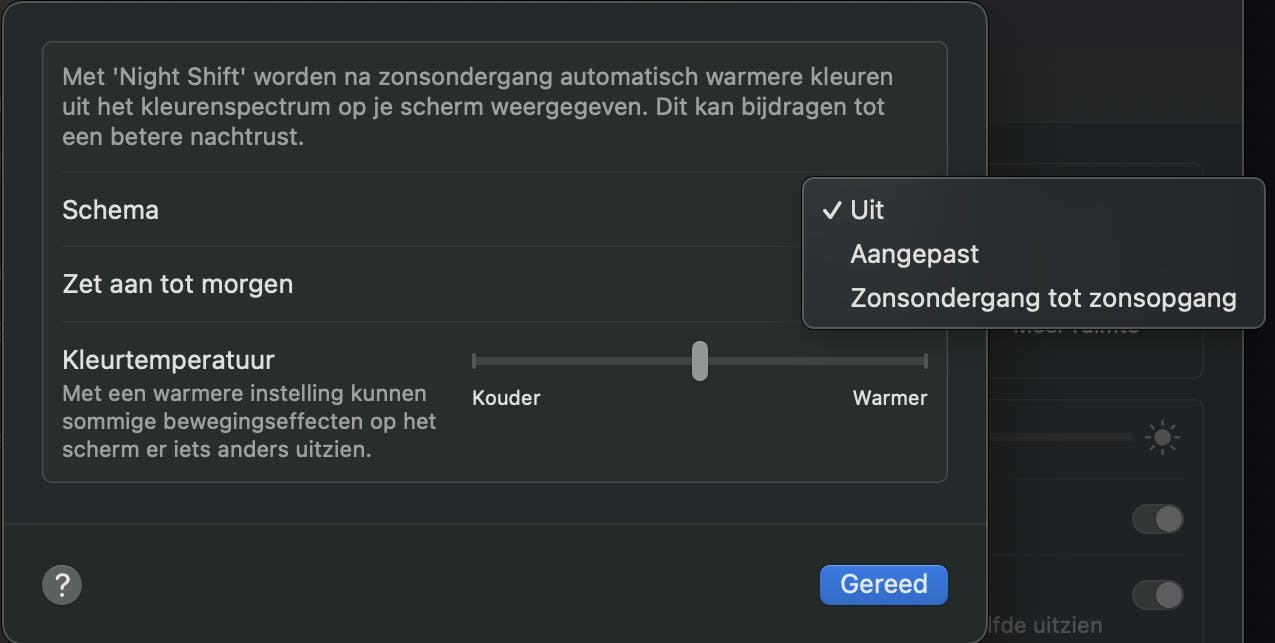1275x643 pixels.
Task: Enable the upper toggle switch in background panel
Action: pyautogui.click(x=1157, y=519)
